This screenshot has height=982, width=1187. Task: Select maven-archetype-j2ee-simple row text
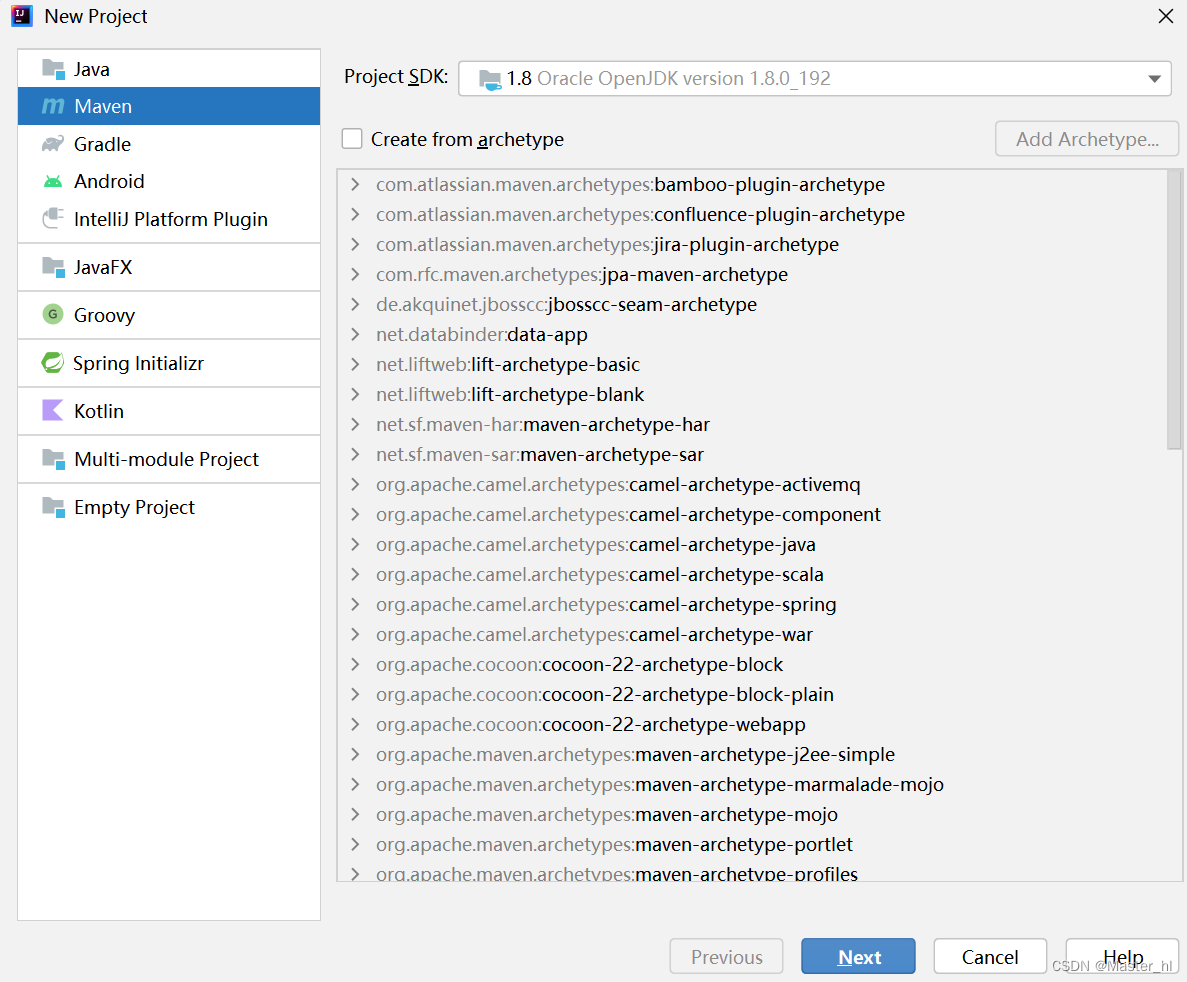pyautogui.click(x=635, y=754)
